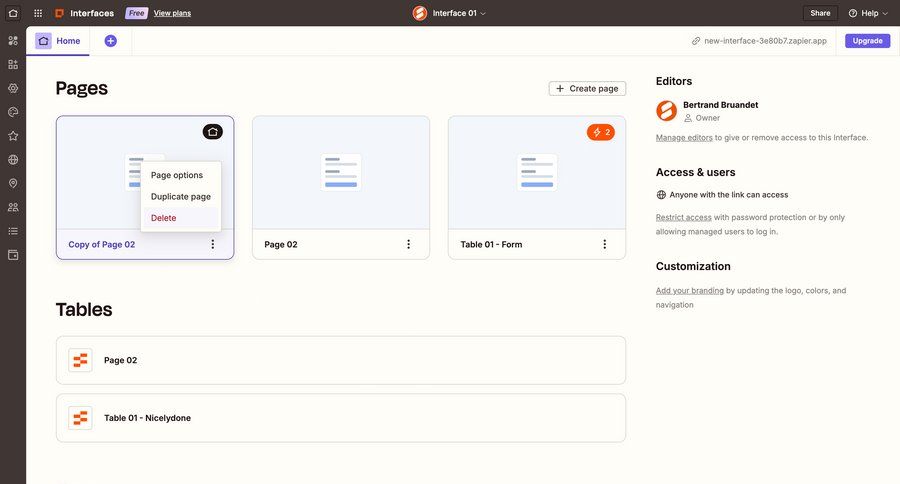900x484 pixels.
Task: Open the settings gear icon in sidebar
Action: (13, 88)
